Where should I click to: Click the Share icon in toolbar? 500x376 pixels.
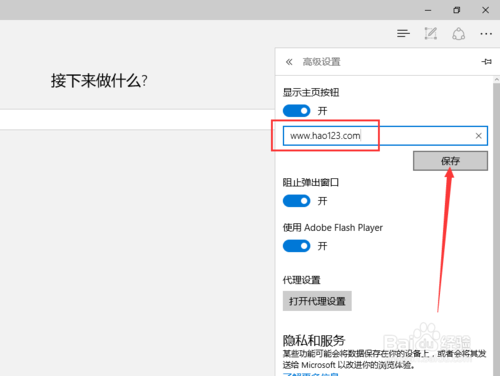(x=458, y=34)
